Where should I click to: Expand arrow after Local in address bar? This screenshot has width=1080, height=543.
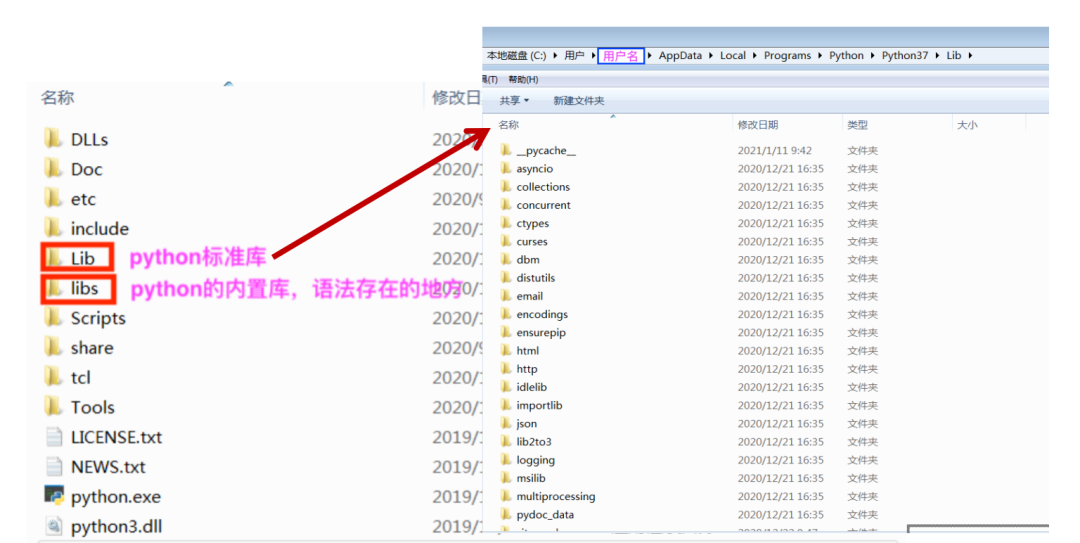click(x=755, y=55)
